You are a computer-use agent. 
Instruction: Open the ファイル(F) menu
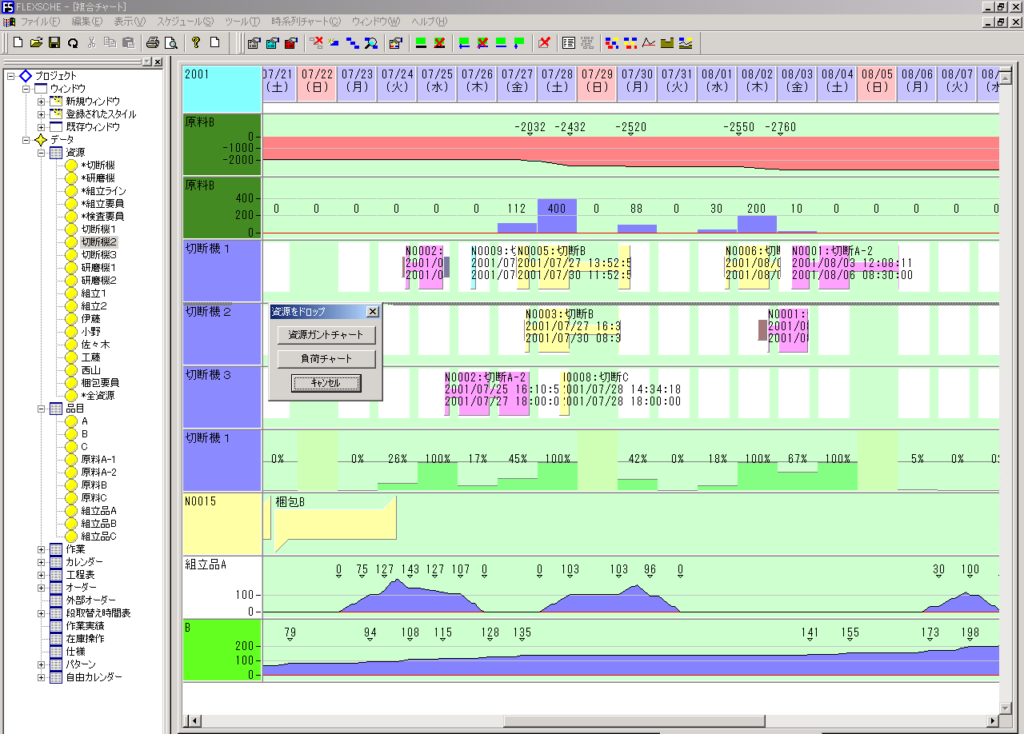pos(40,22)
